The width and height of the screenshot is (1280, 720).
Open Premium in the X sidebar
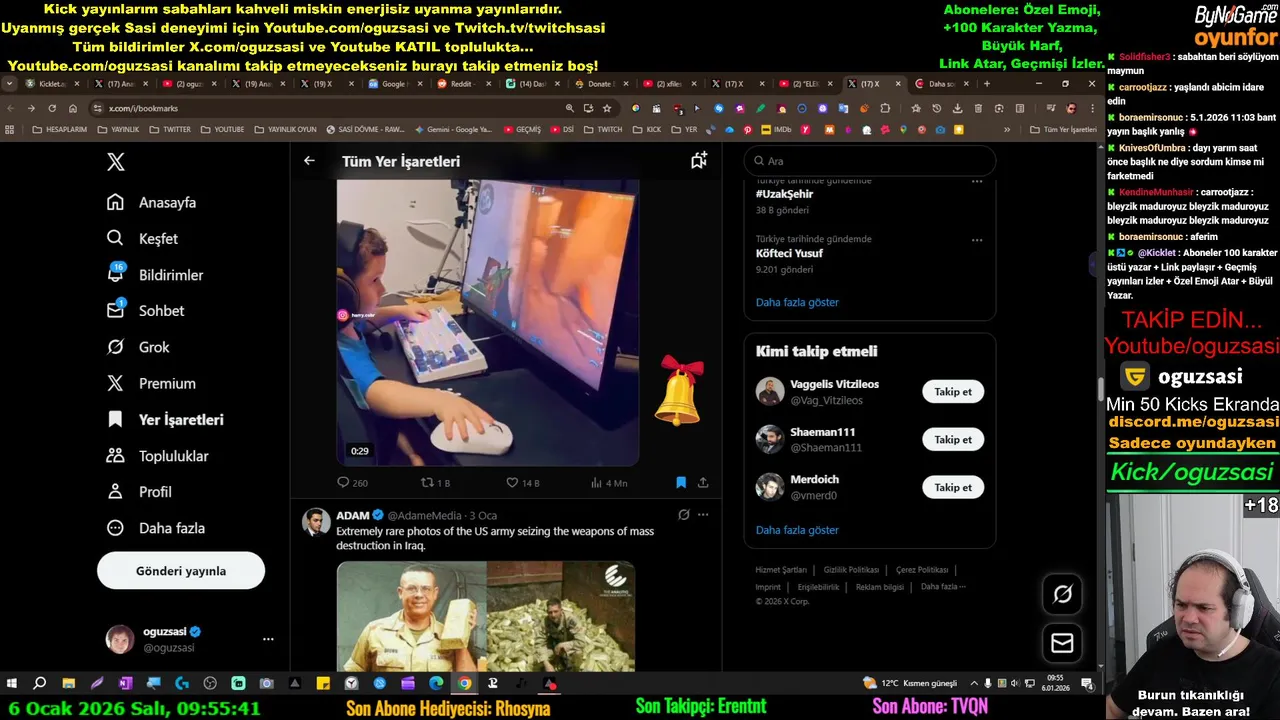151,383
